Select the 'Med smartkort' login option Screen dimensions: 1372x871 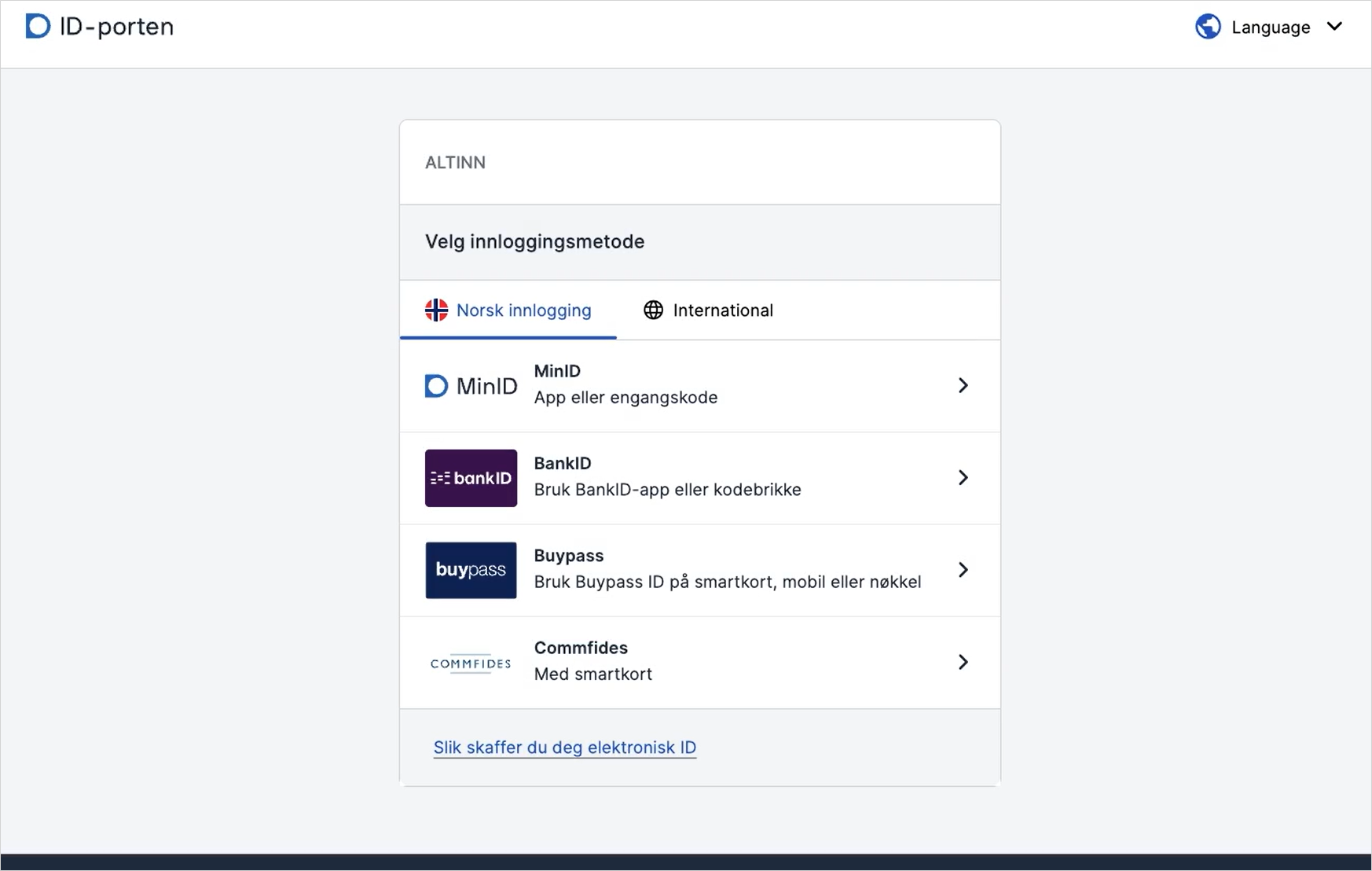(x=592, y=674)
